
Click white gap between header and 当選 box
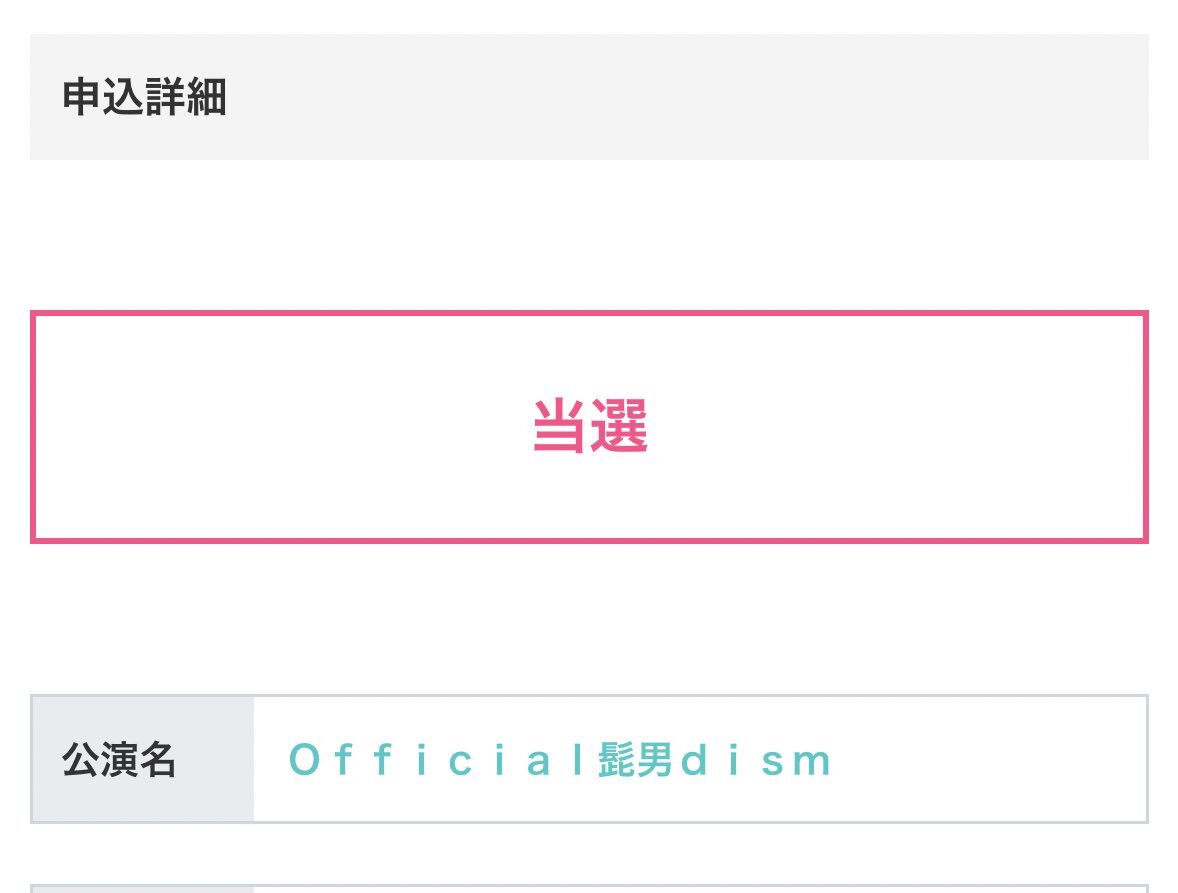(589, 235)
